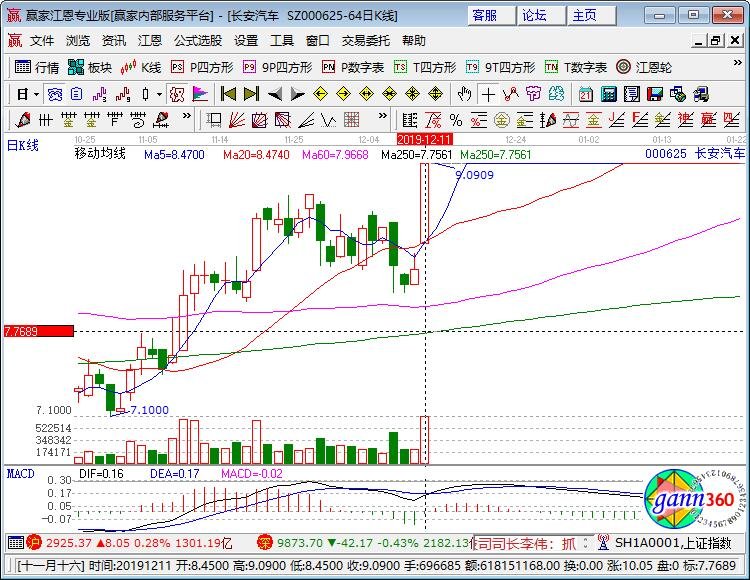
Task: Click the stair chart icon labeled 9
Action: (x=123, y=94)
